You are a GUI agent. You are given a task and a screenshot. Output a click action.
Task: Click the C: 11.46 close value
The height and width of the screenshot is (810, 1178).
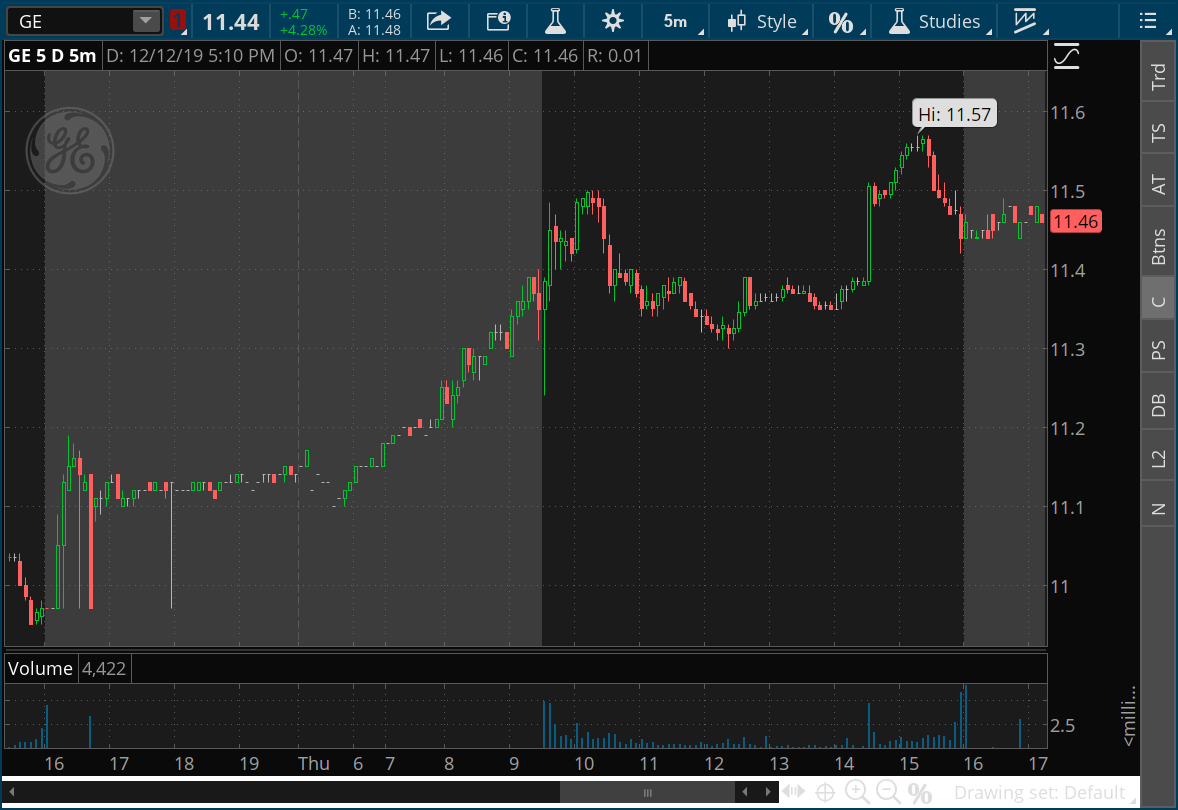(x=545, y=56)
